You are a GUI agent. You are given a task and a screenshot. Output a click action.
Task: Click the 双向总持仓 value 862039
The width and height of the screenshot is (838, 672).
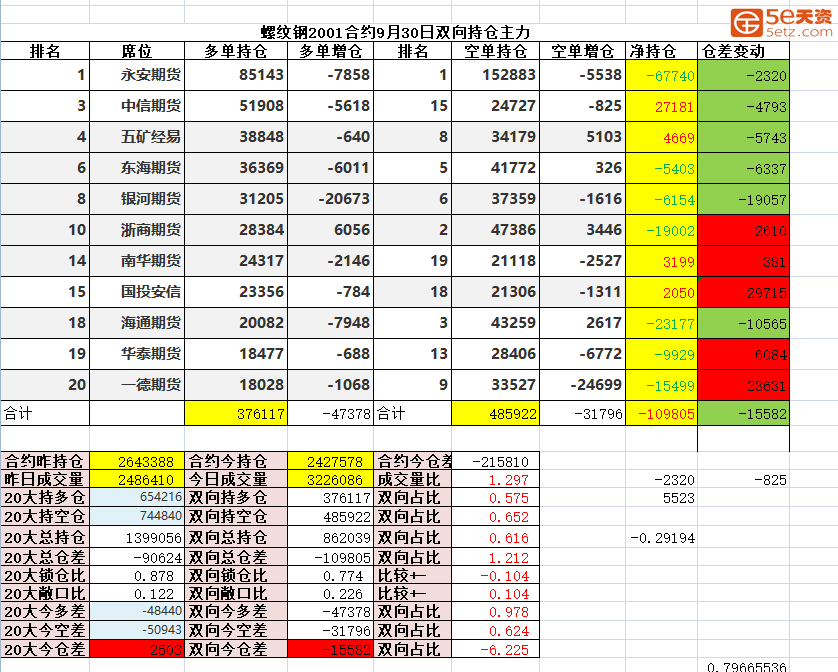coord(330,537)
